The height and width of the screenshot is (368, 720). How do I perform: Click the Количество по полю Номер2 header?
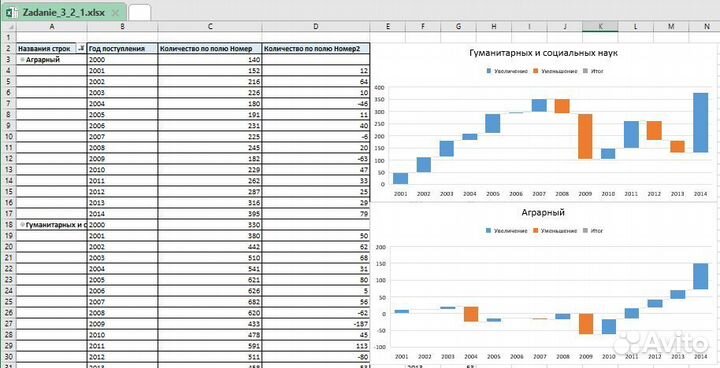[315, 49]
